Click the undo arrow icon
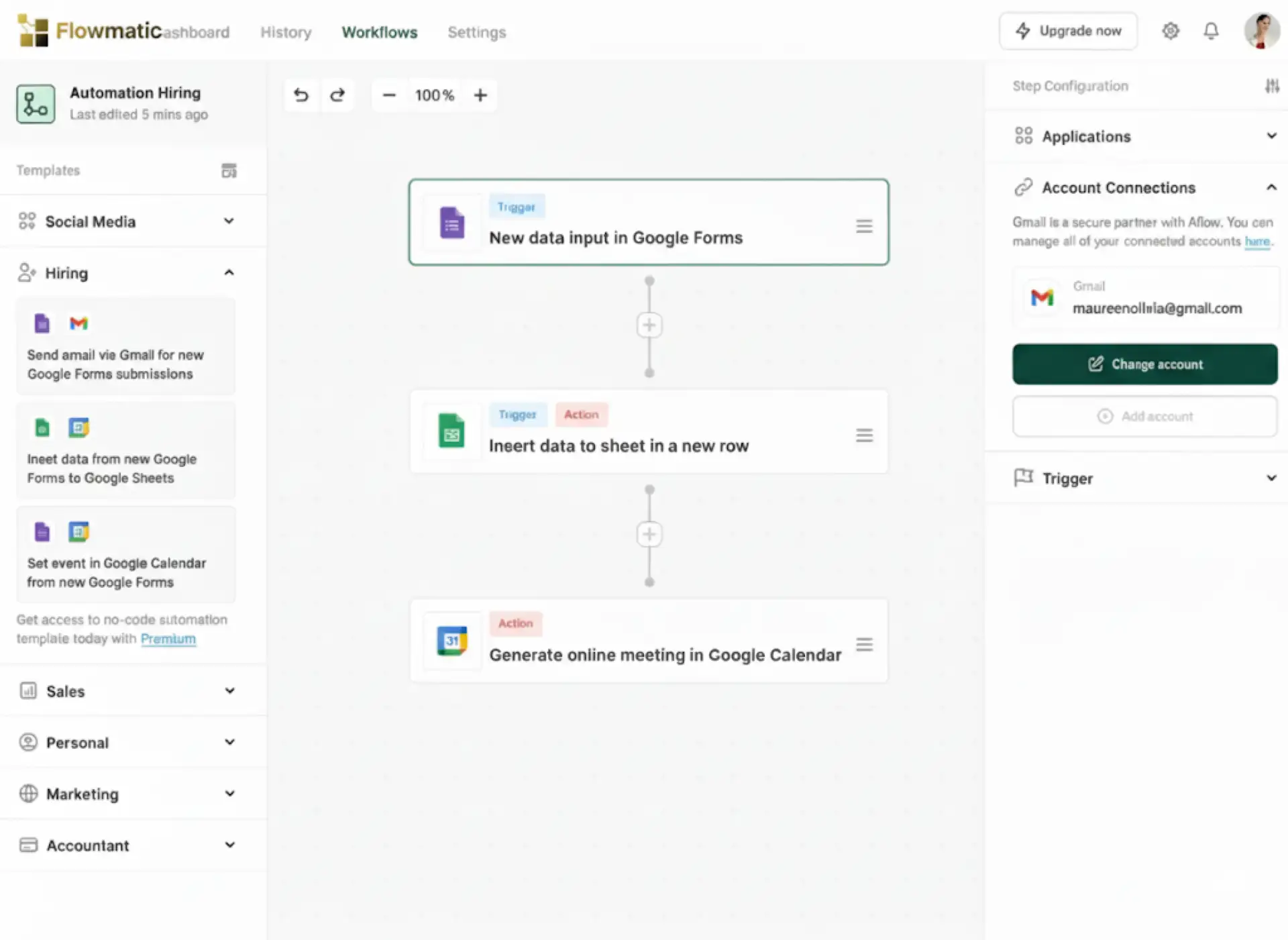1288x940 pixels. (301, 95)
